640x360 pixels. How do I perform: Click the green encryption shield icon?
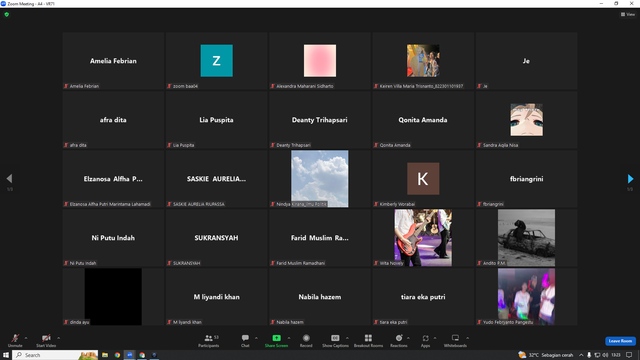[7, 14]
